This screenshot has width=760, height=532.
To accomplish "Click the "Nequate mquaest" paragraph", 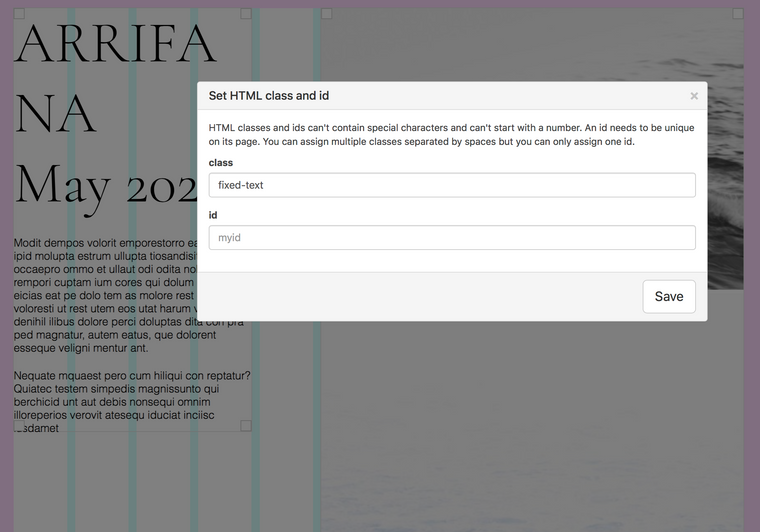I will 120,402.
